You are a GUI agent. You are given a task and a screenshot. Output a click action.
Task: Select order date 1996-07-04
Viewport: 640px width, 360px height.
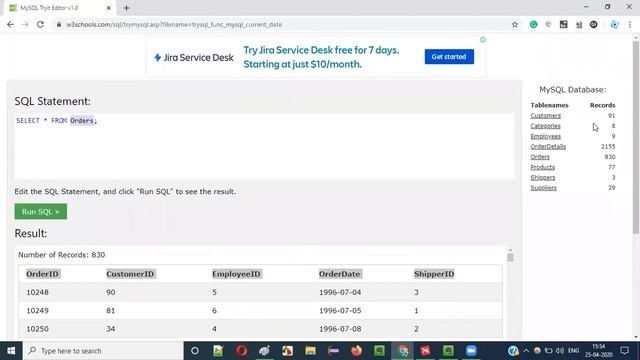point(340,292)
